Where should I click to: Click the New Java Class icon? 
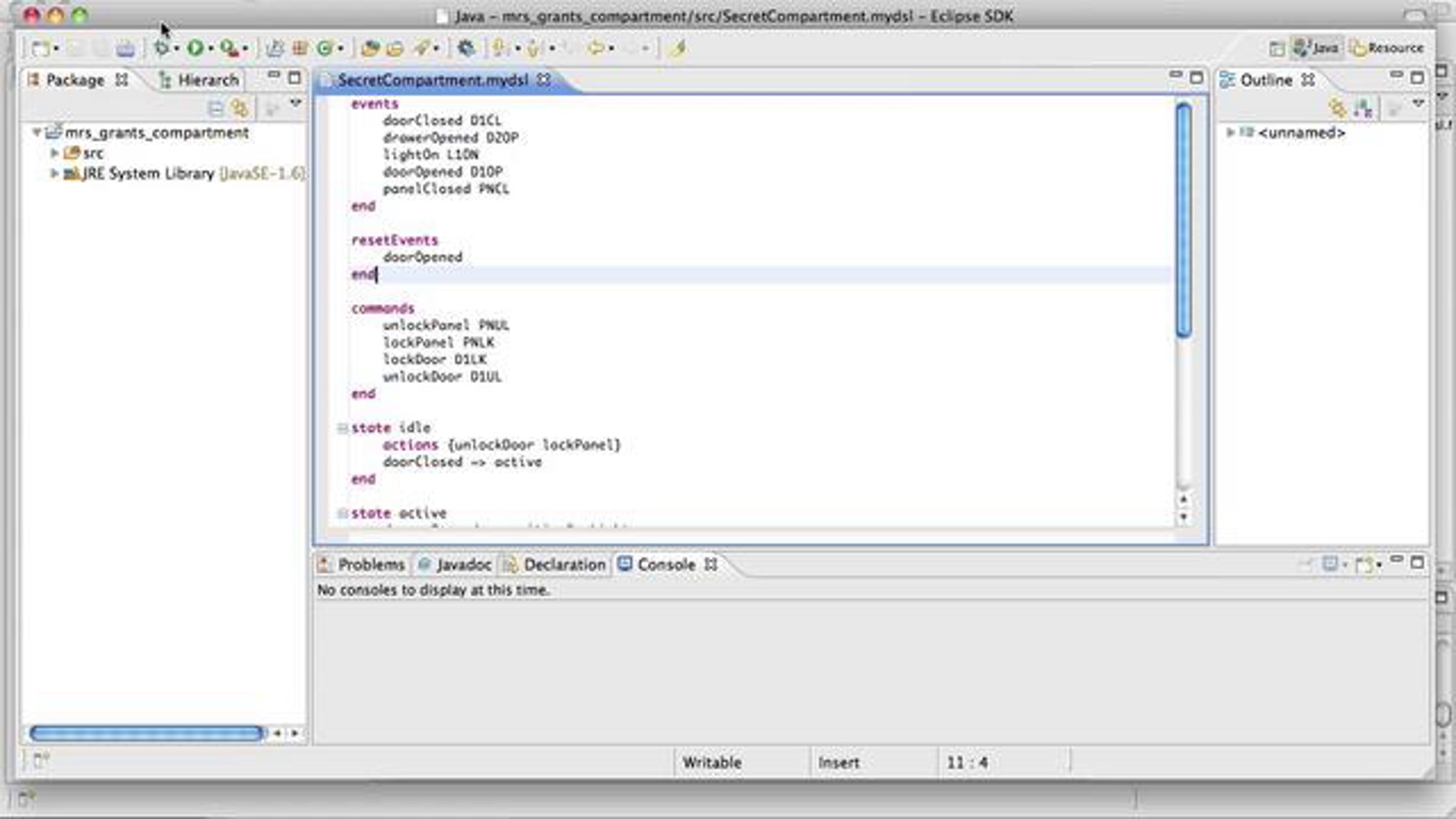325,48
